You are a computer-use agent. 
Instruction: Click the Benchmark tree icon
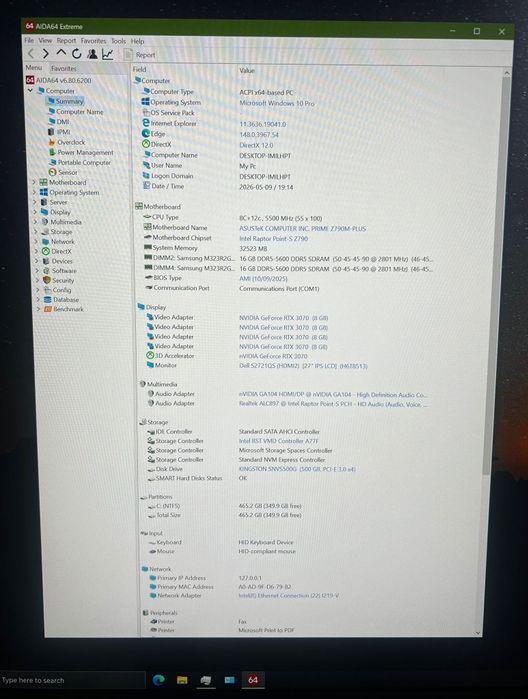[x=48, y=309]
